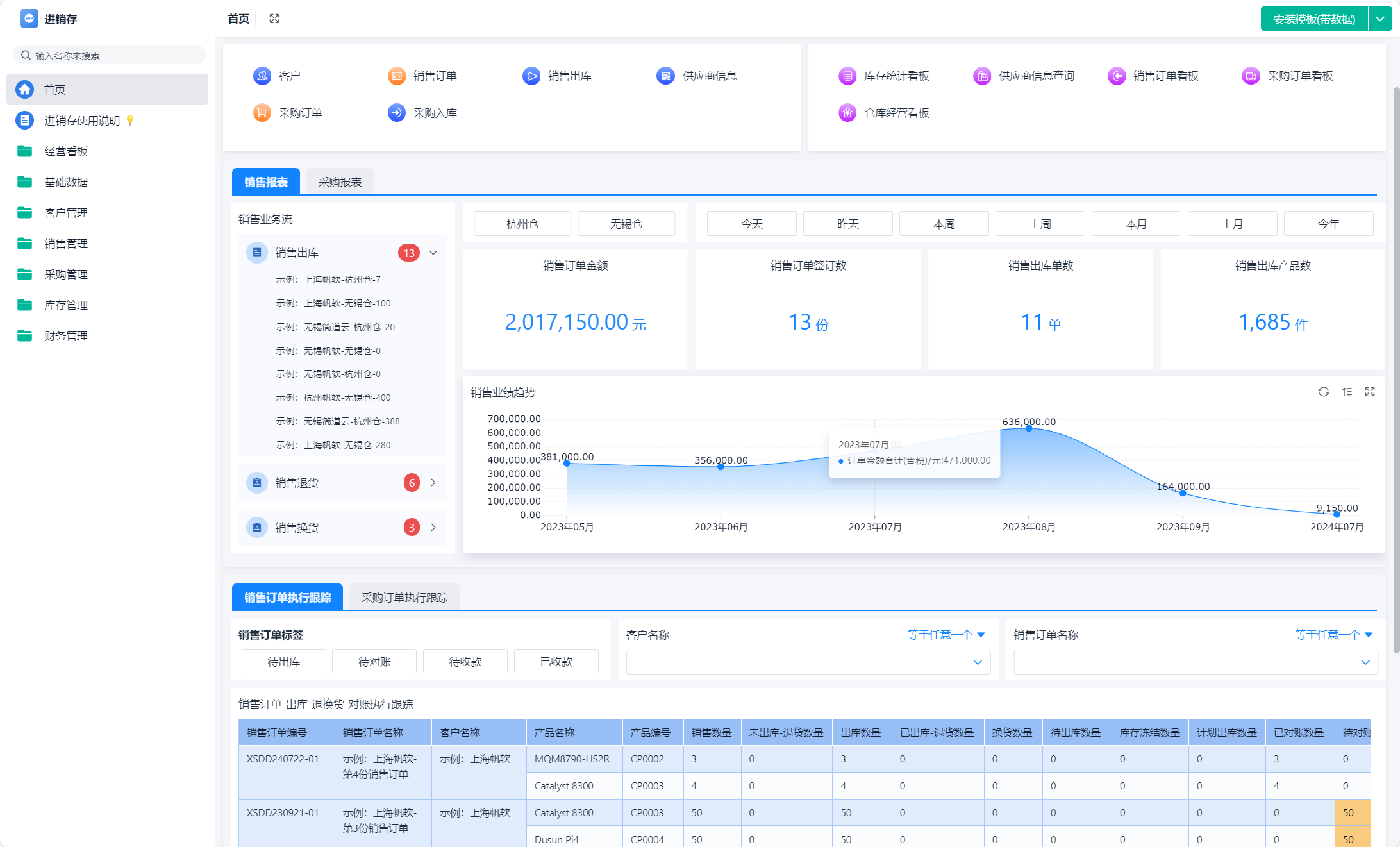
Task: Expand the 销售业绩趋势 chart fullscreen
Action: point(1370,392)
